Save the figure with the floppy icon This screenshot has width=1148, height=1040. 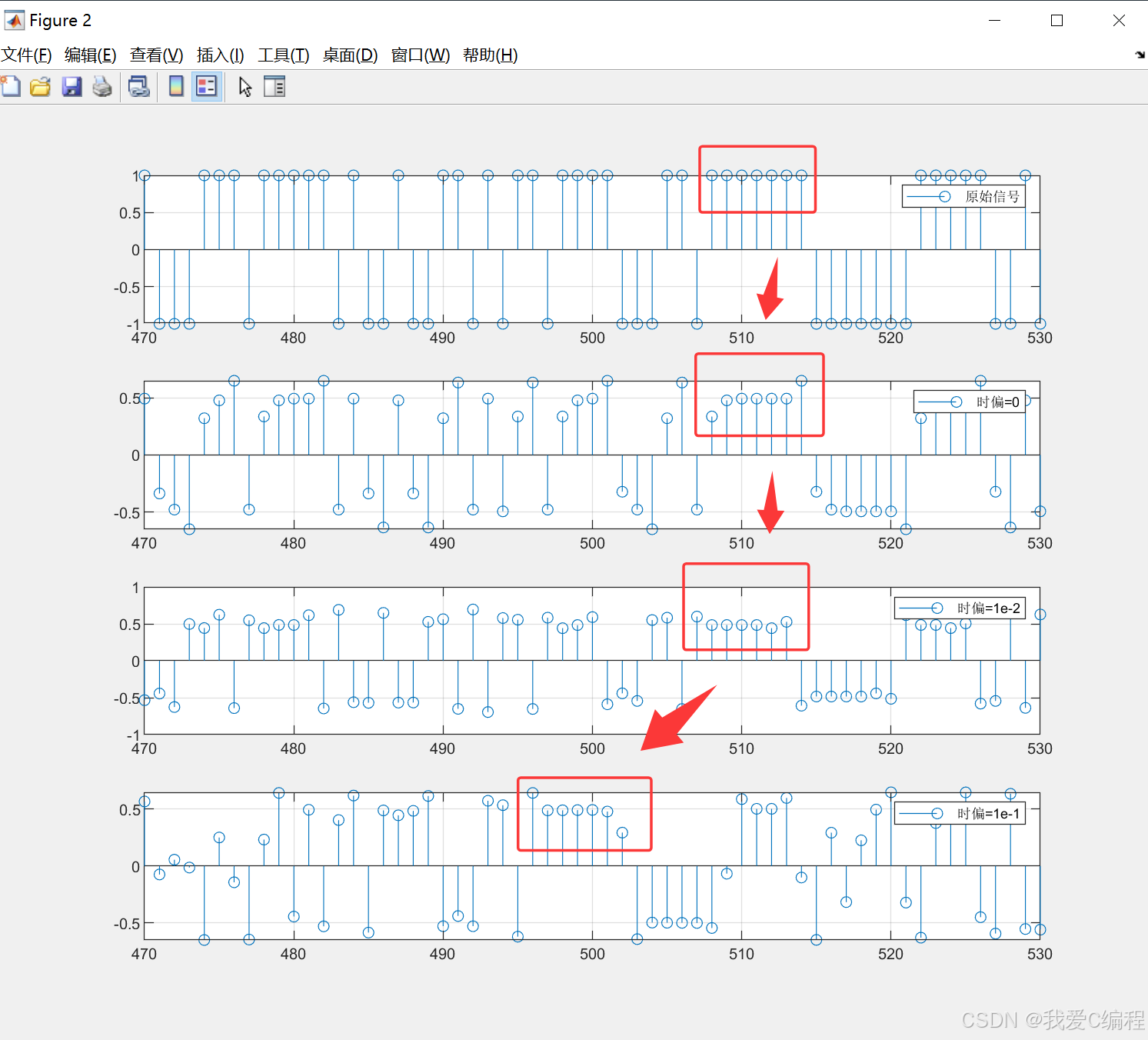[x=72, y=86]
